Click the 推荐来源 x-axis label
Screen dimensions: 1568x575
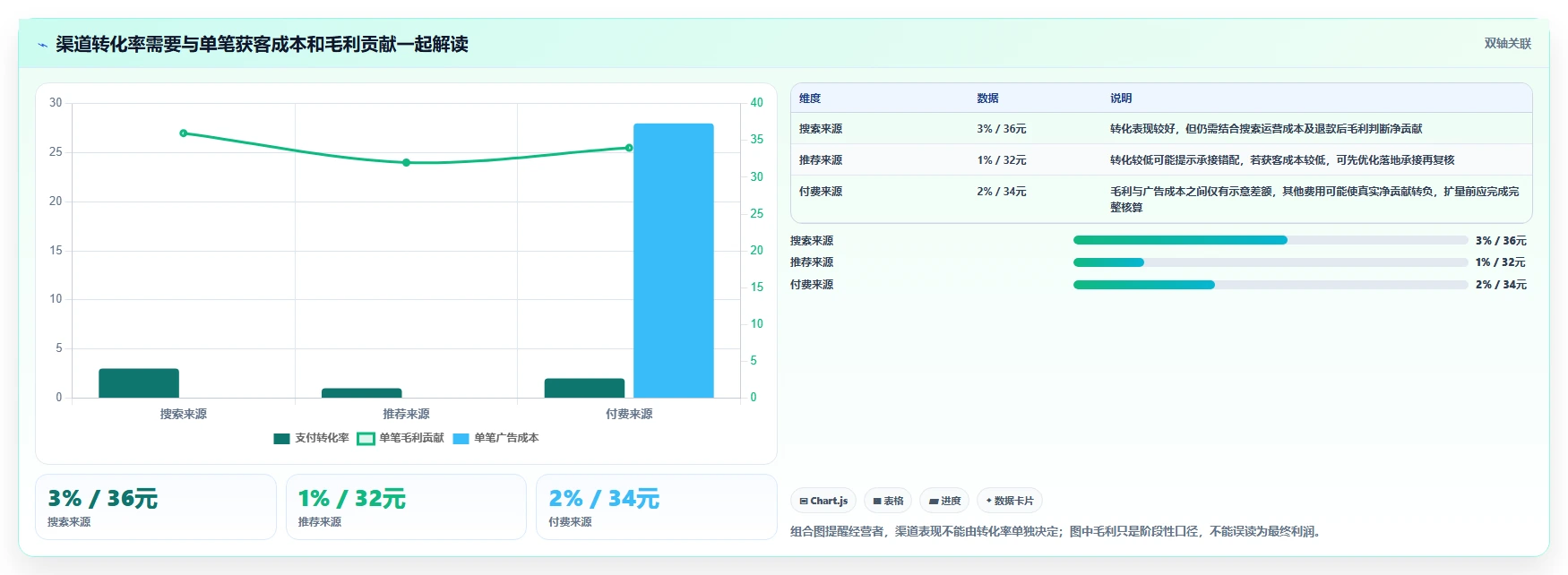[406, 414]
